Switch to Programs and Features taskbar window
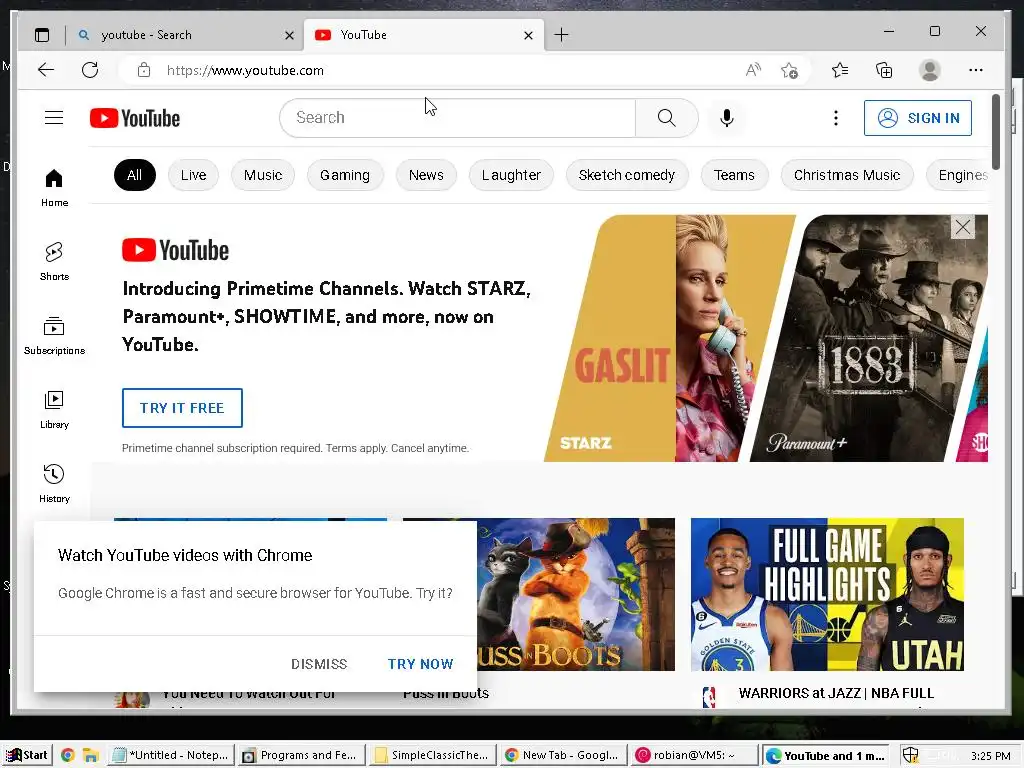1024x768 pixels. click(x=301, y=755)
